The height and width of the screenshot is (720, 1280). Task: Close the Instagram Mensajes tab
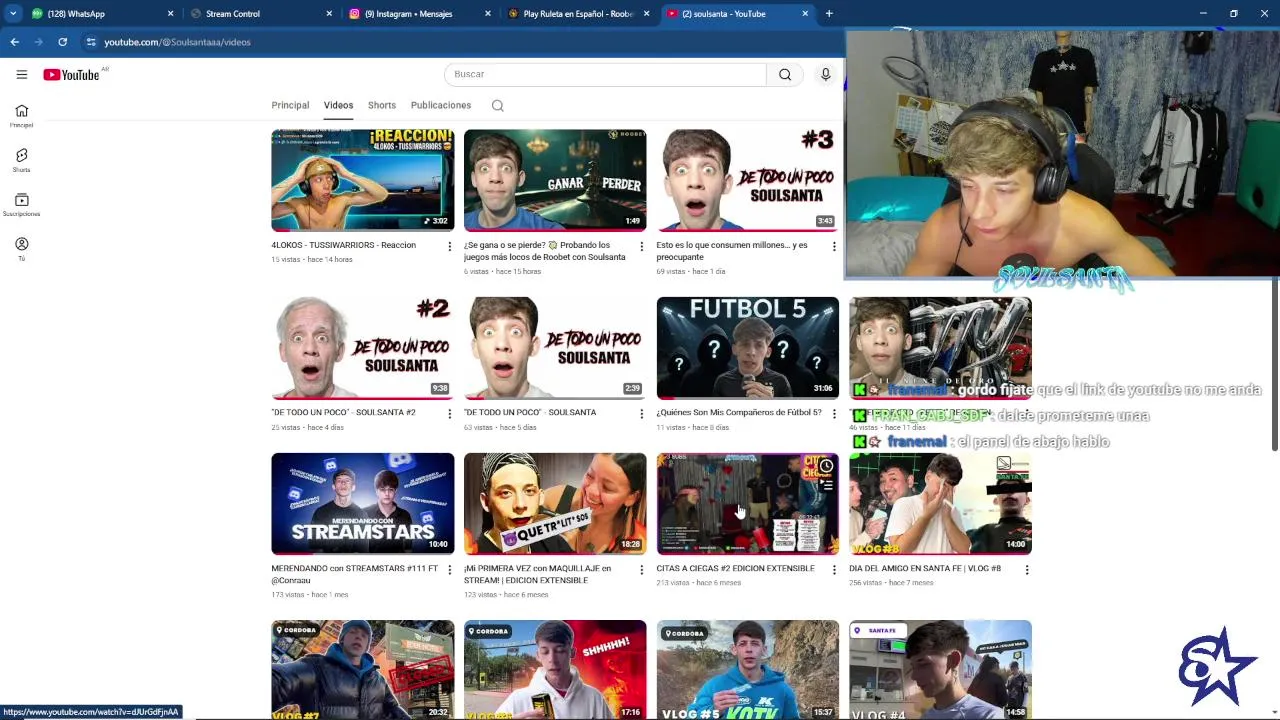[488, 14]
